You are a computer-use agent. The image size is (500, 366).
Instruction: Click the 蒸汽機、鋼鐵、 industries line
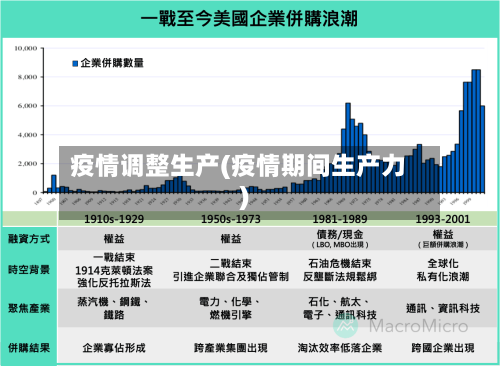(x=113, y=302)
